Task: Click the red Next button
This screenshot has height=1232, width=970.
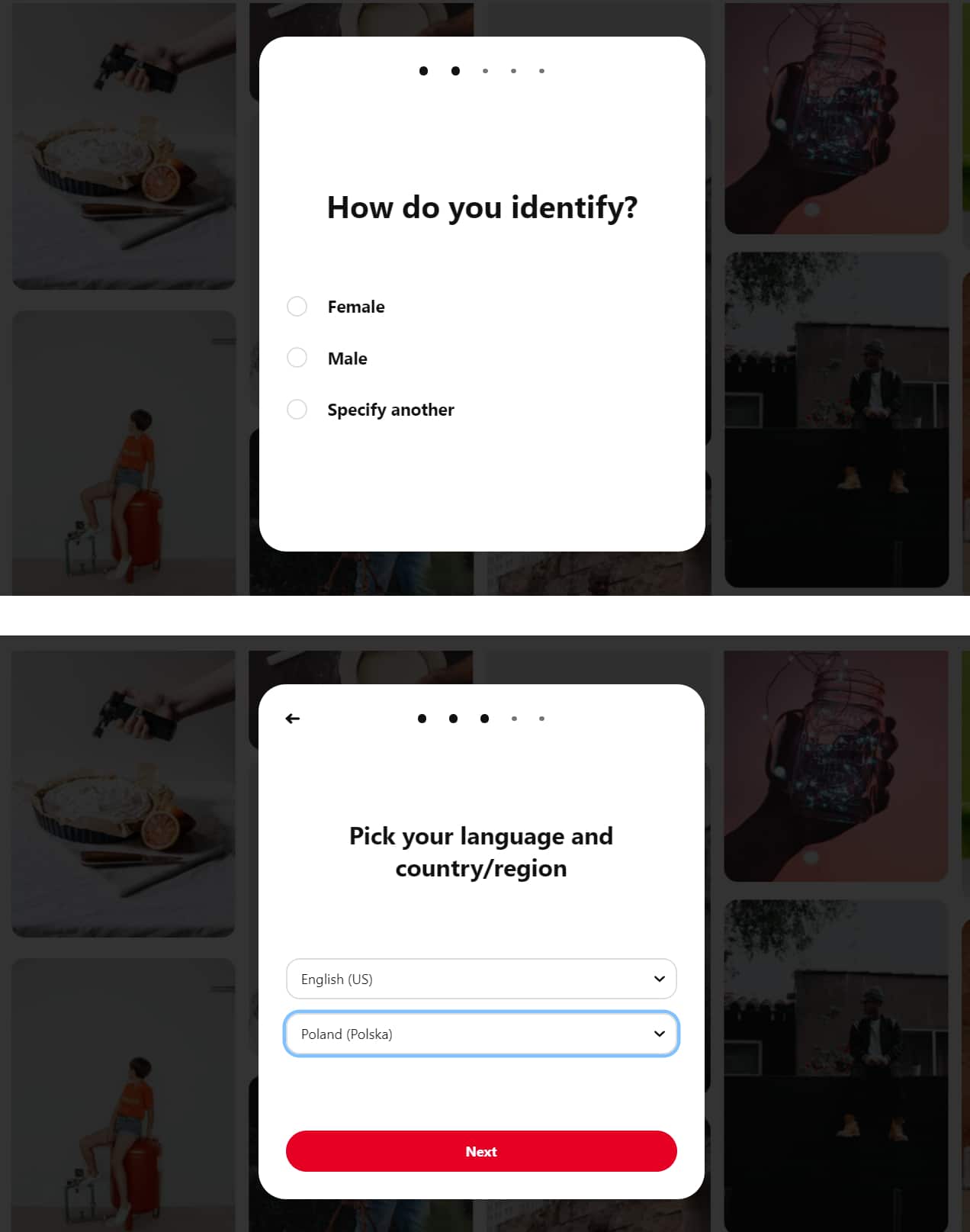Action: pos(481,1151)
